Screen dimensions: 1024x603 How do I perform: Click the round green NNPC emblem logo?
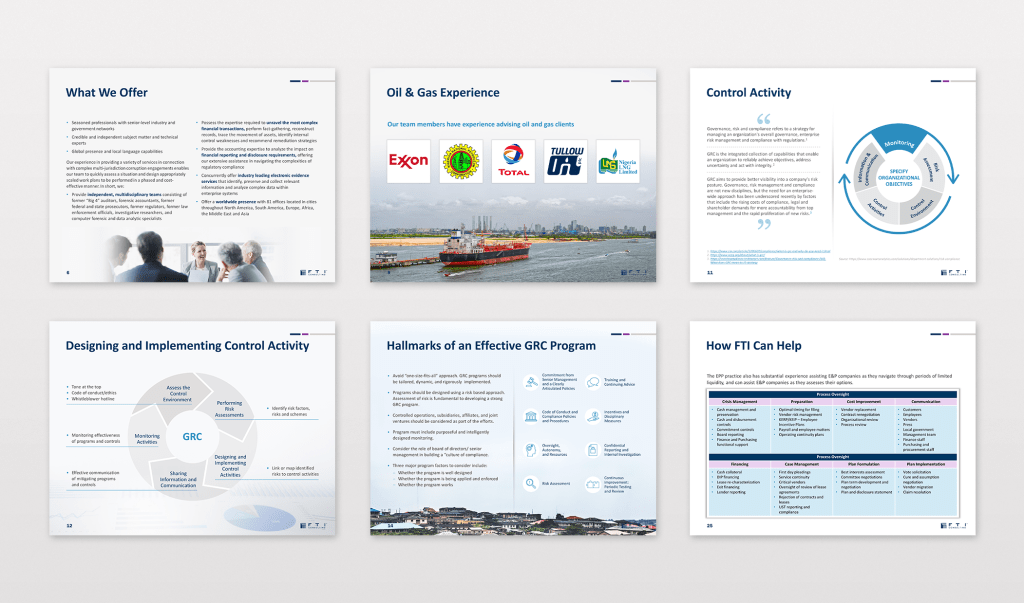click(x=461, y=161)
